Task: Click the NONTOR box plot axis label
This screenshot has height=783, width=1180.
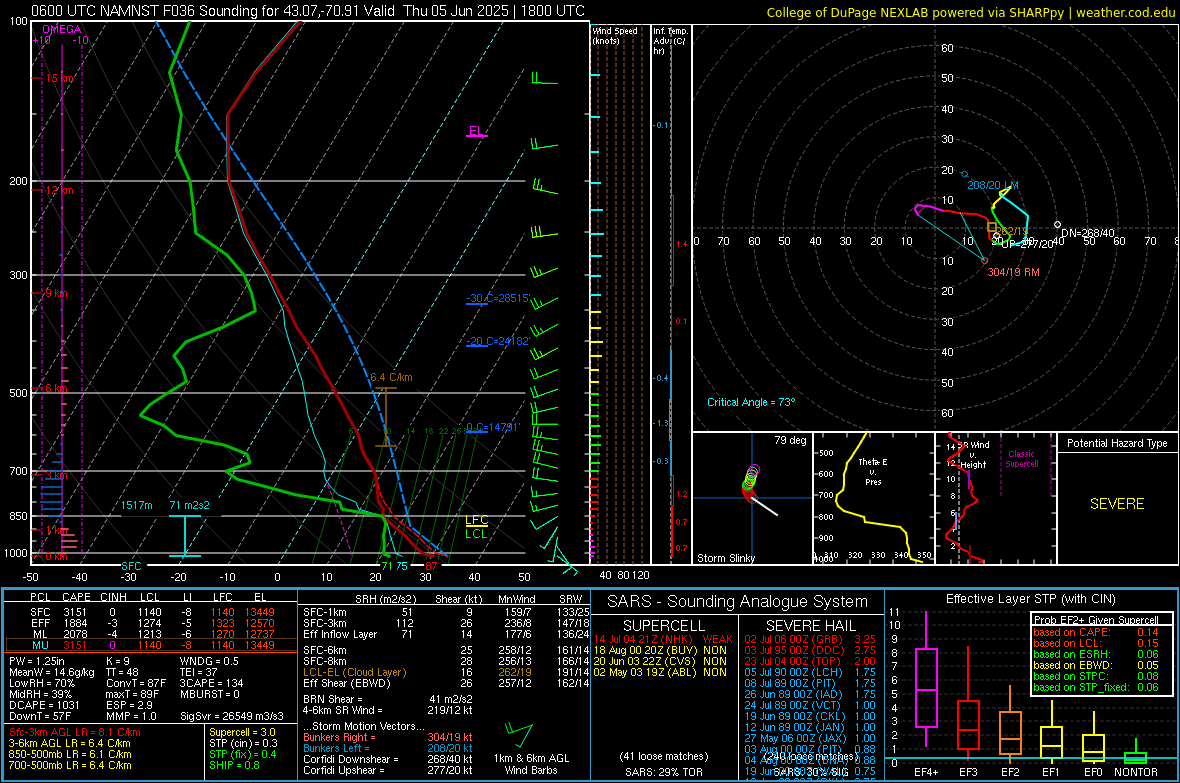Action: pyautogui.click(x=1136, y=772)
